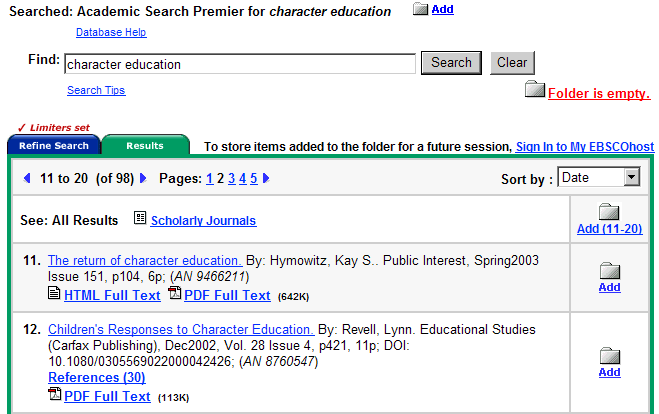Click in the Find search field
The image size is (659, 414).
pos(240,64)
